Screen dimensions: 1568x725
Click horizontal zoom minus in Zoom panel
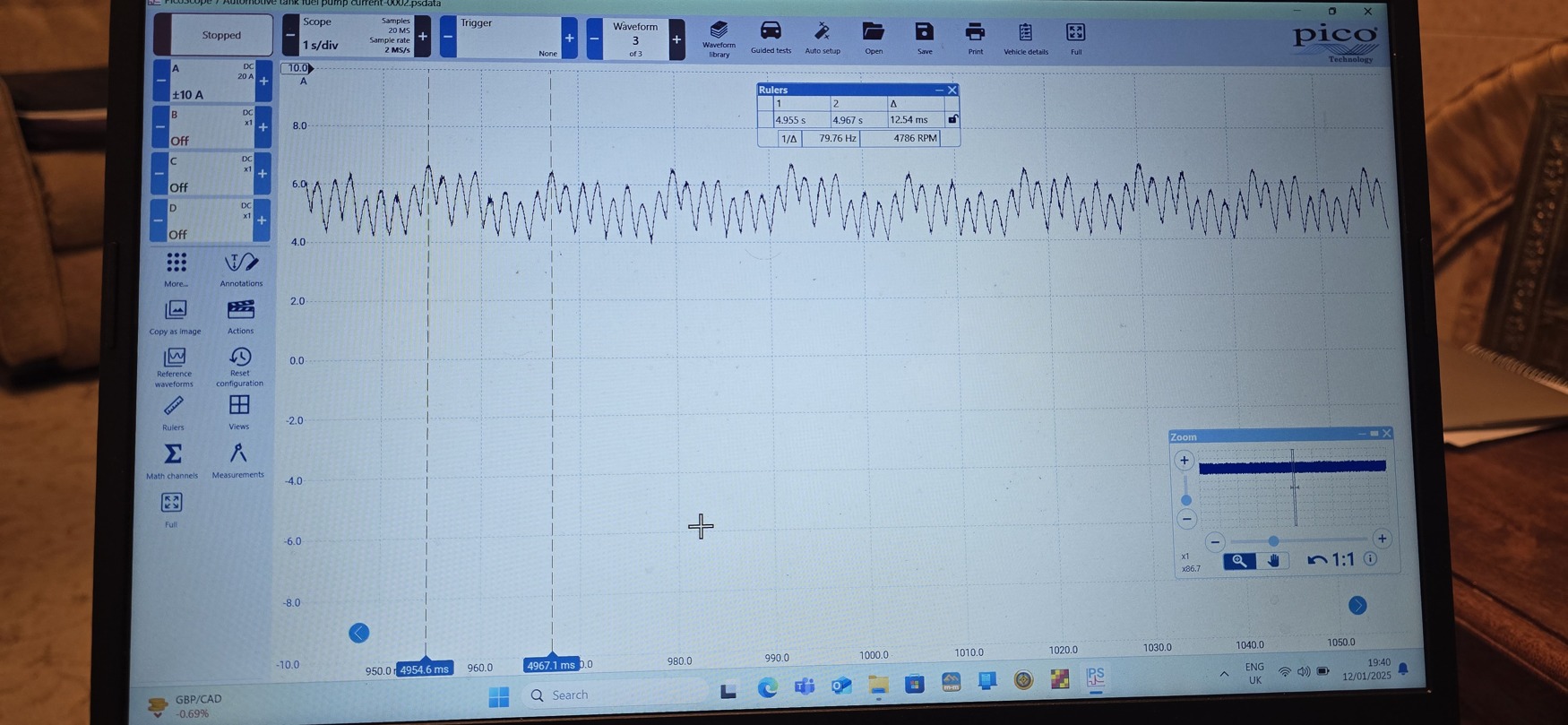click(1215, 541)
